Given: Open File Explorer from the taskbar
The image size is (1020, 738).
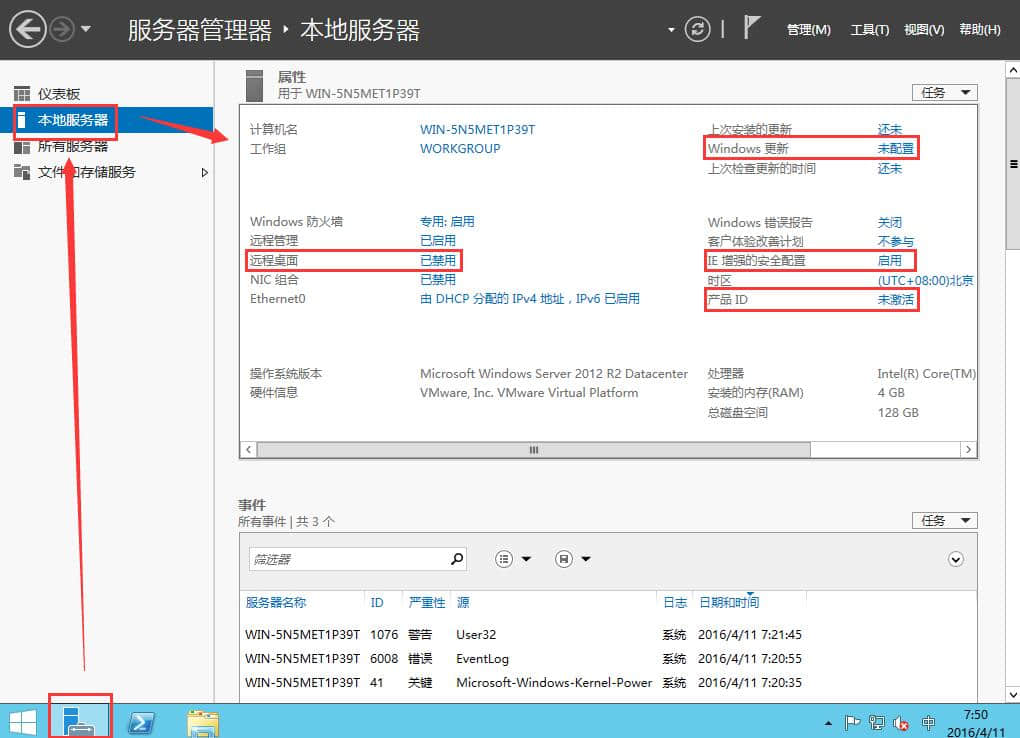Looking at the screenshot, I should coord(202,723).
